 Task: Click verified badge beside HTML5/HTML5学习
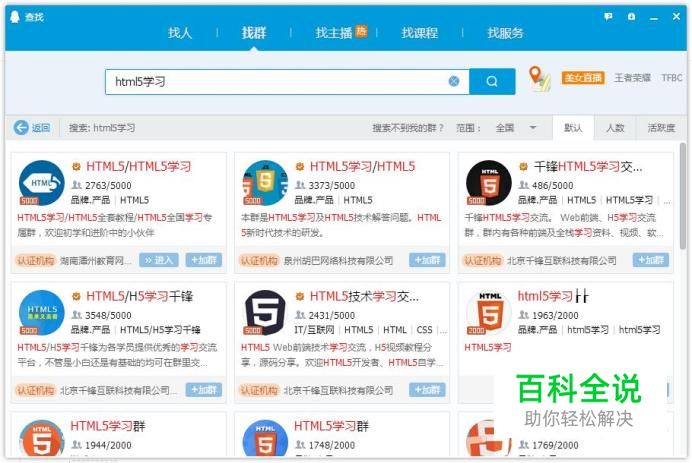coord(76,166)
